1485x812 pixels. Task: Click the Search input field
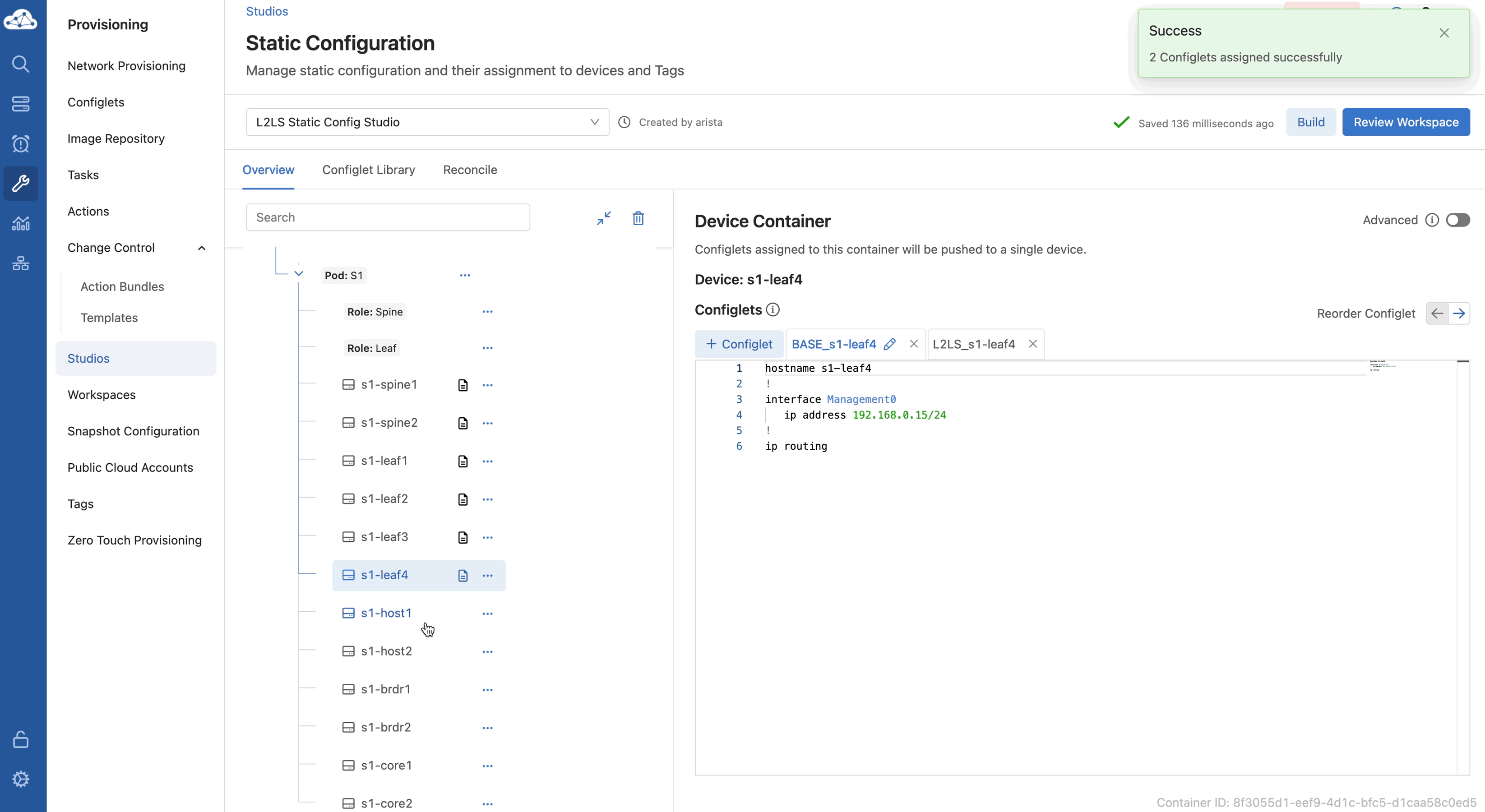tap(388, 217)
